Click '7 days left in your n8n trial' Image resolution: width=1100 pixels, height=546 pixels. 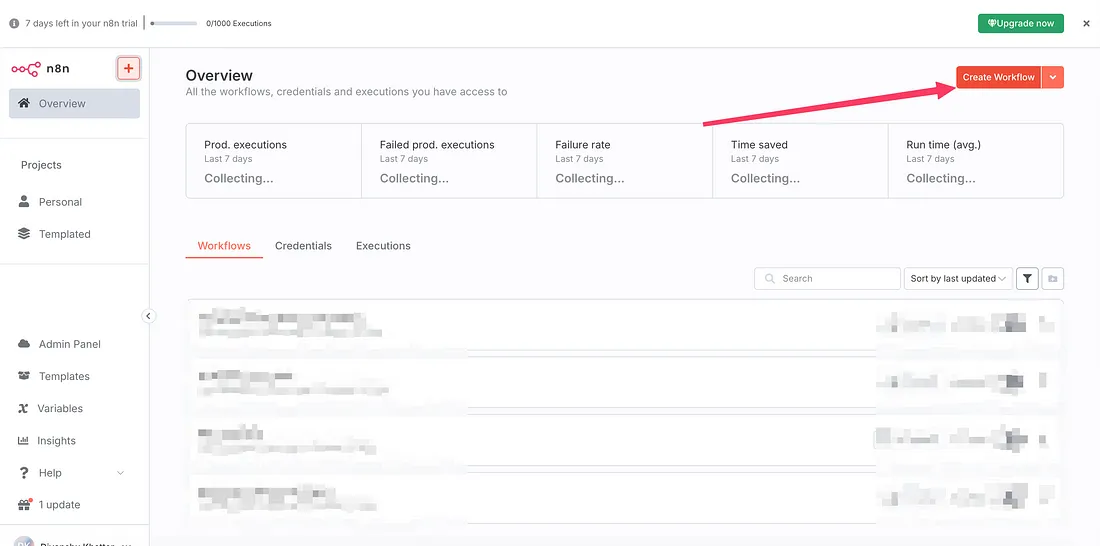81,23
